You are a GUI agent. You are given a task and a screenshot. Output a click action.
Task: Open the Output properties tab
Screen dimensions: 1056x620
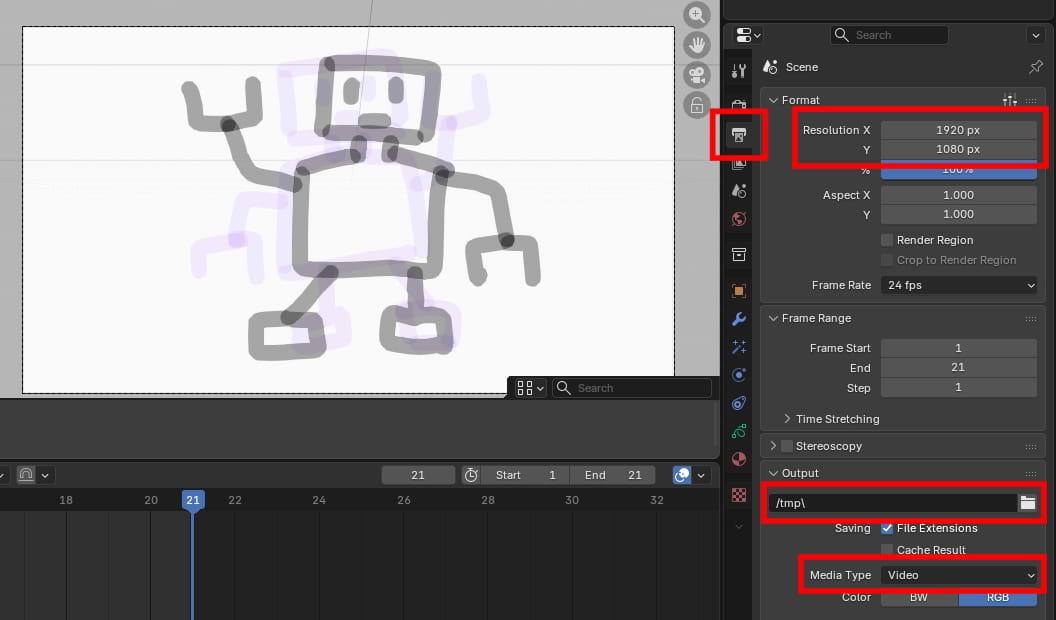(739, 135)
